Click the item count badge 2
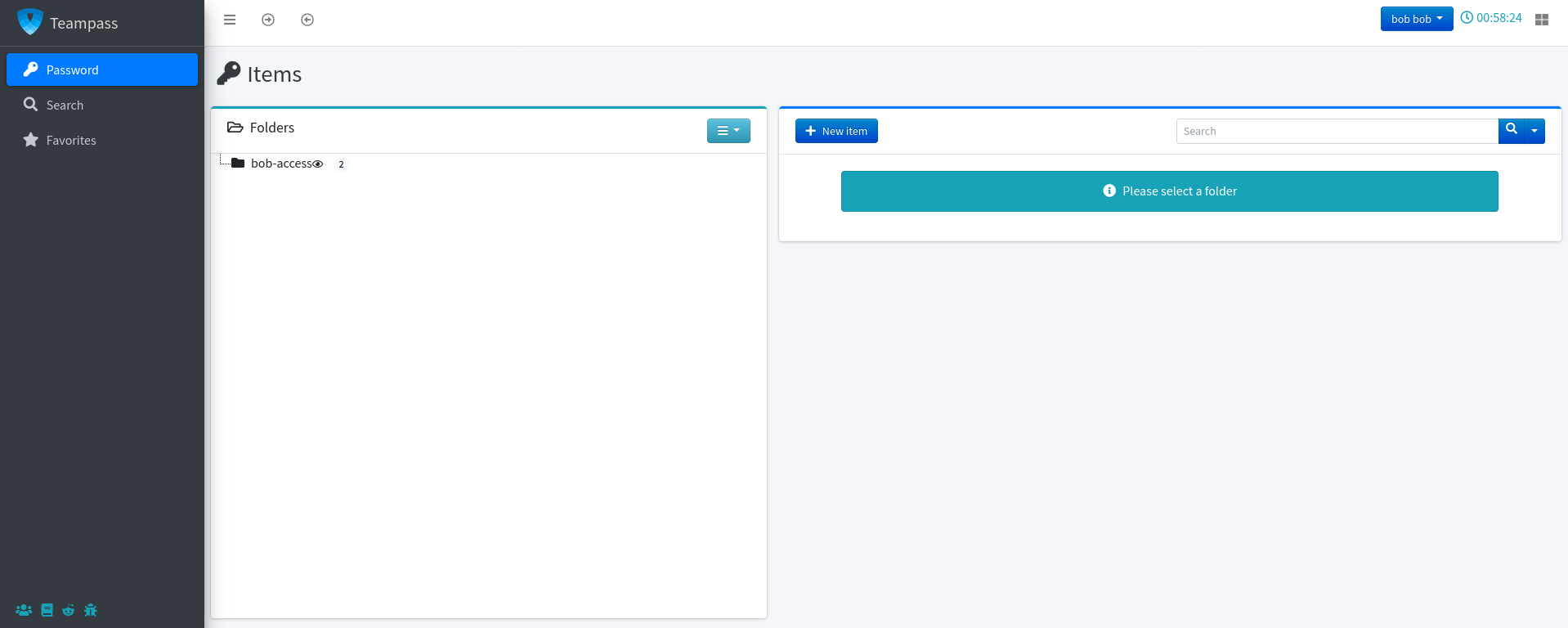 [341, 164]
